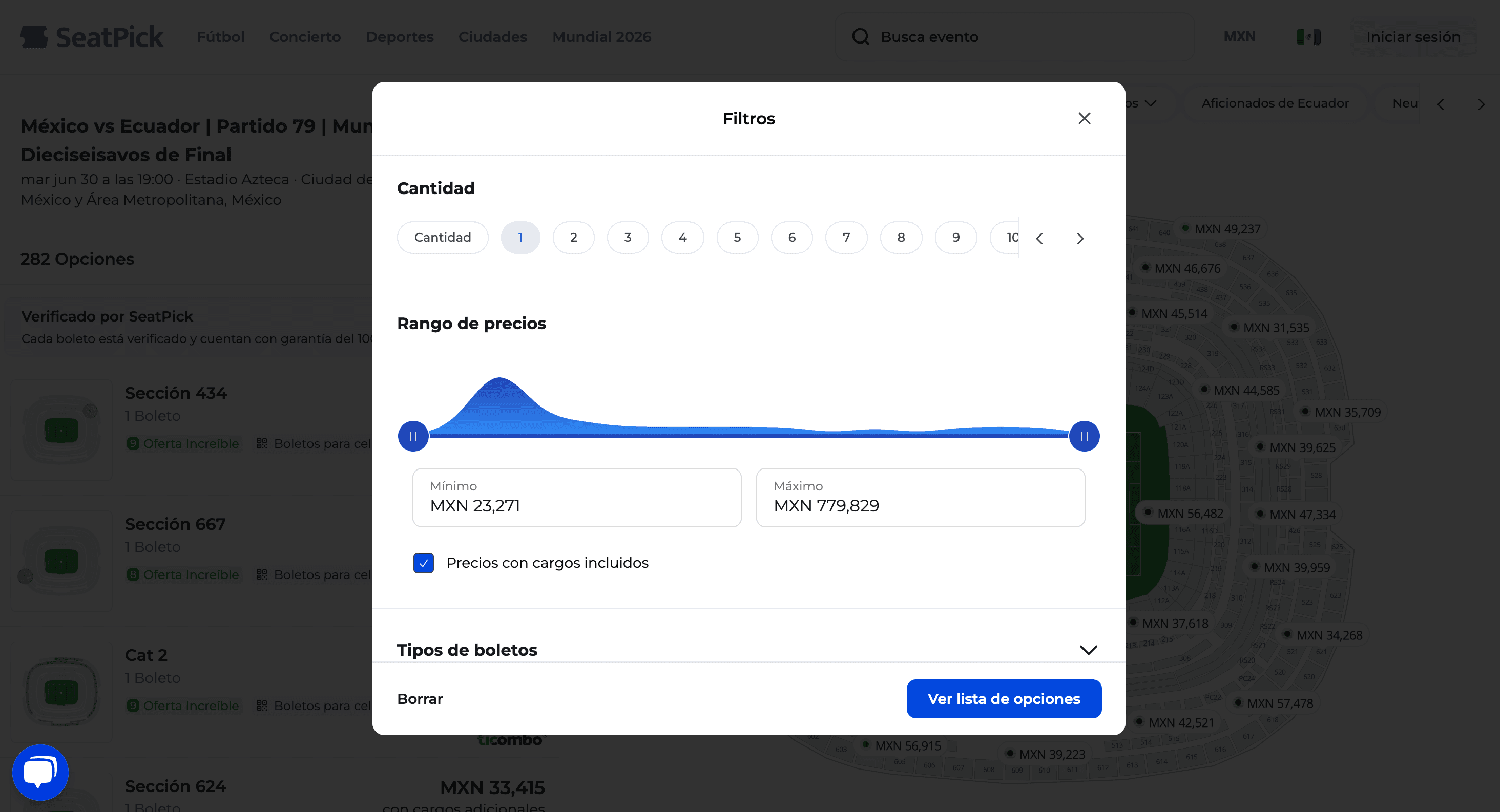Click Borrar to clear filters
Viewport: 1500px width, 812px height.
click(x=420, y=698)
